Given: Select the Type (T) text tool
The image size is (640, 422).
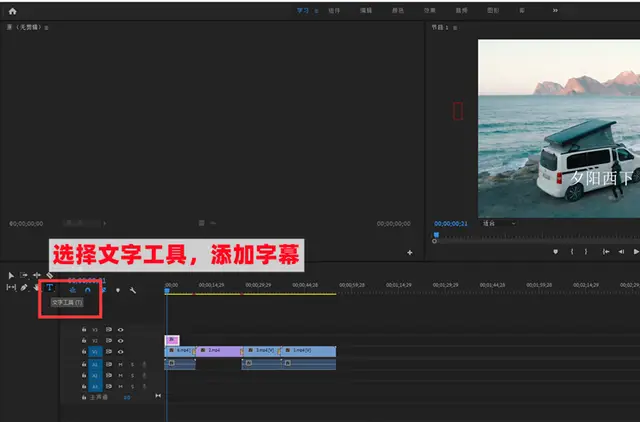Looking at the screenshot, I should tap(49, 287).
